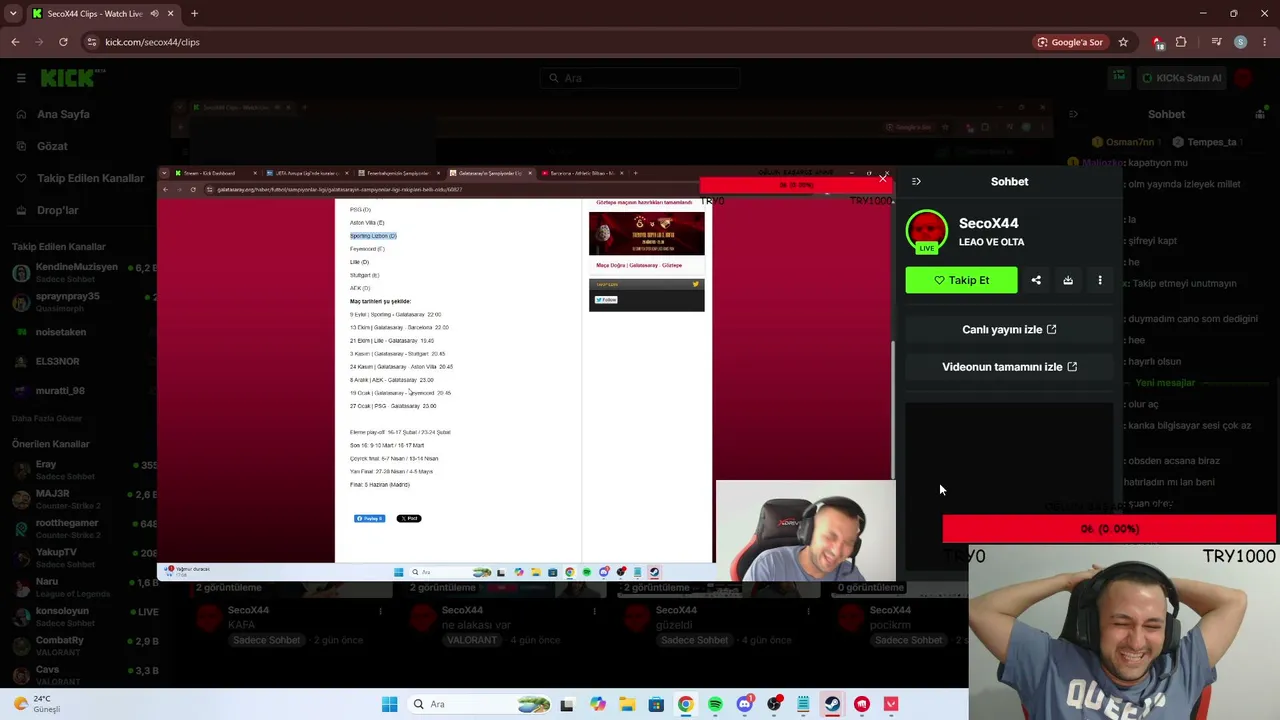1280x720 pixels.
Task: Open the Chrome profile avatar
Action: point(1241,42)
